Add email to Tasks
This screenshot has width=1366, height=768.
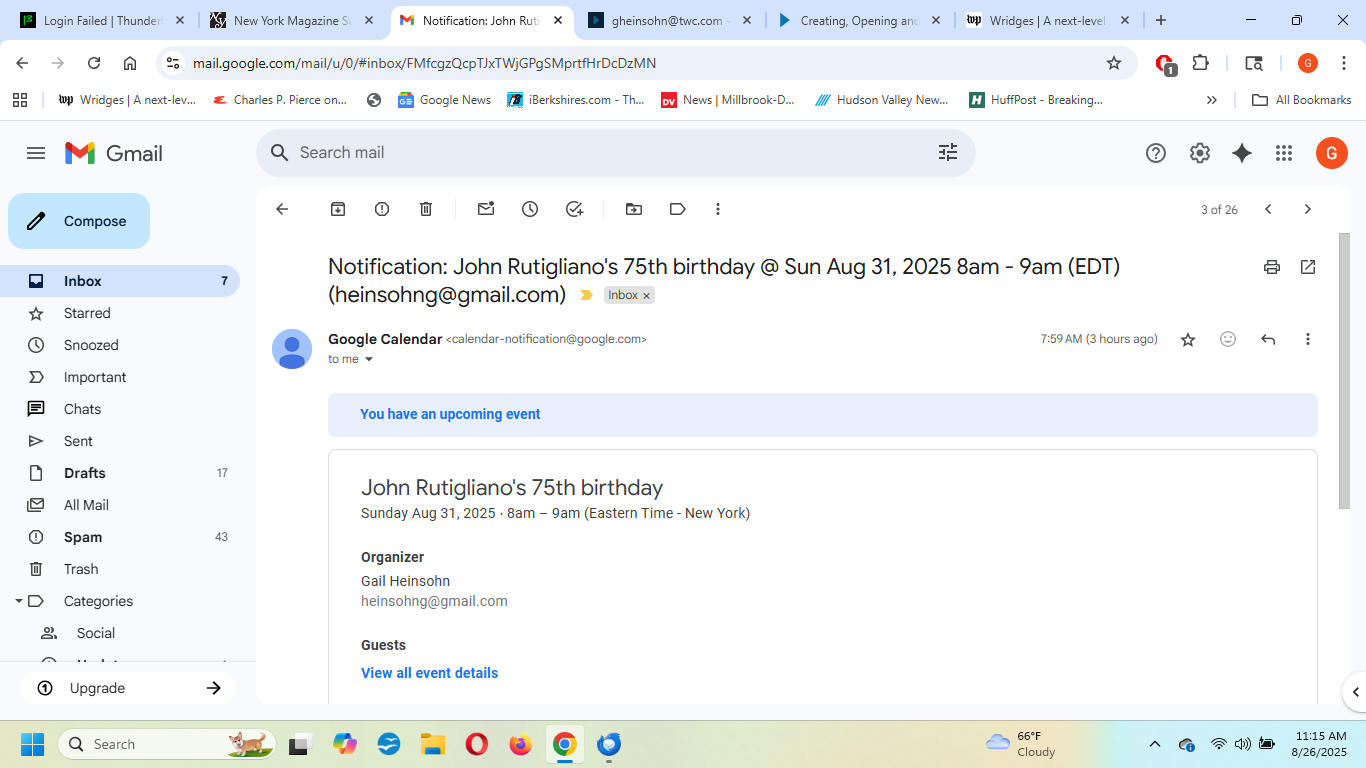click(574, 209)
